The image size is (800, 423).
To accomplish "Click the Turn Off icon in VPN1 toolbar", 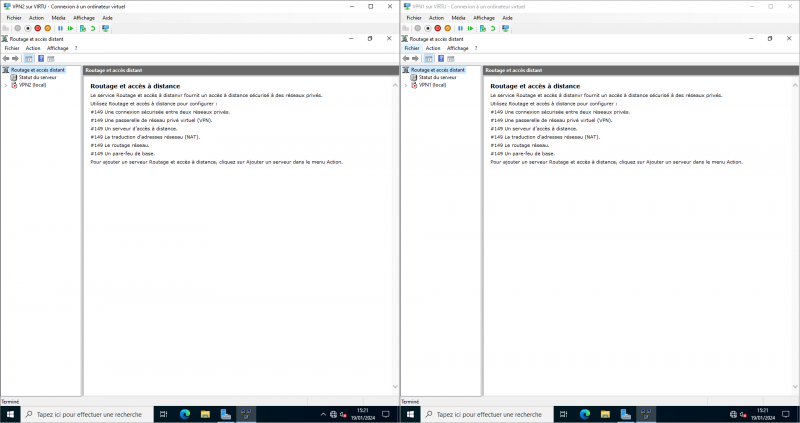I will tap(428, 29).
